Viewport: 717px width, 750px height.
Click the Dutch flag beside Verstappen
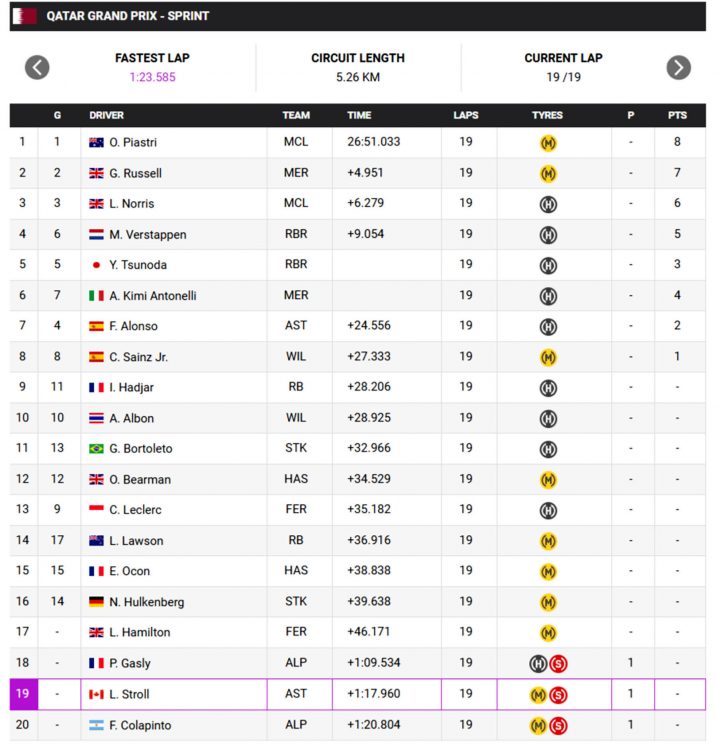pos(97,235)
